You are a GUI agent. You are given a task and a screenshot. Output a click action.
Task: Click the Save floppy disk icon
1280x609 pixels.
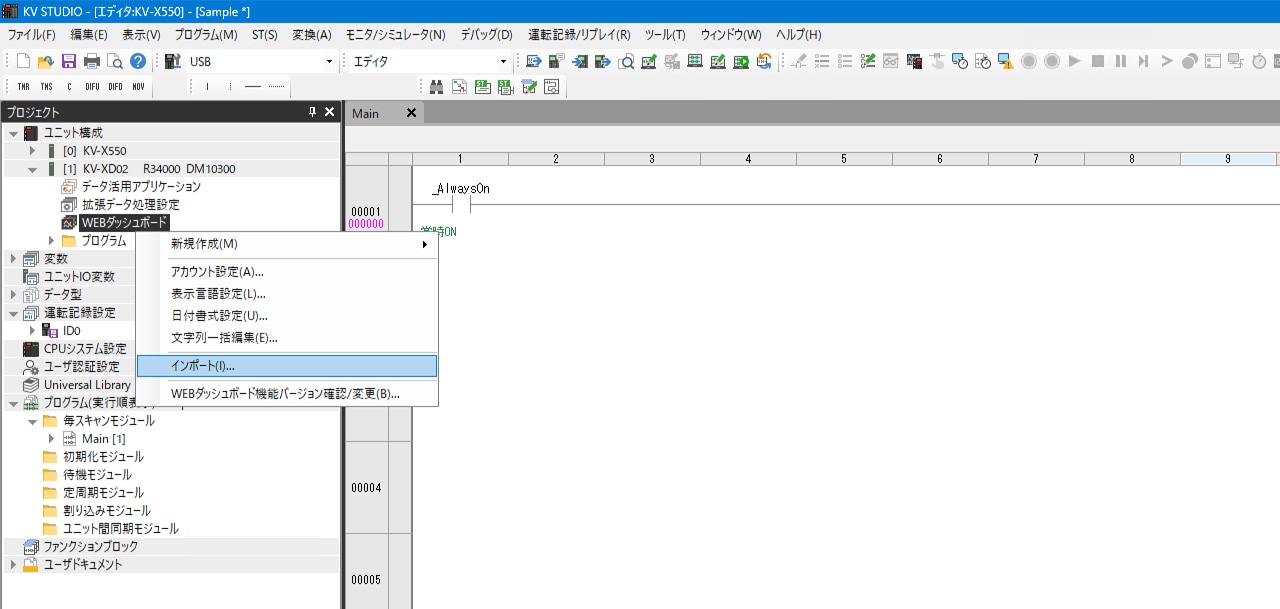pos(69,61)
